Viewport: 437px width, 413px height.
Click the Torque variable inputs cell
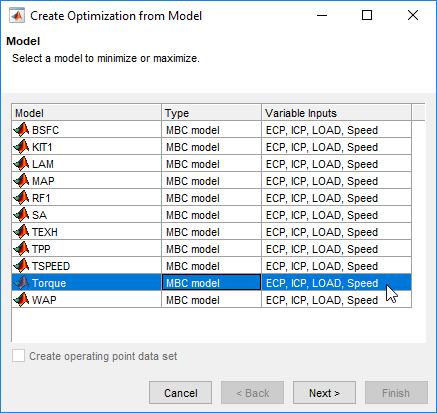click(x=336, y=283)
